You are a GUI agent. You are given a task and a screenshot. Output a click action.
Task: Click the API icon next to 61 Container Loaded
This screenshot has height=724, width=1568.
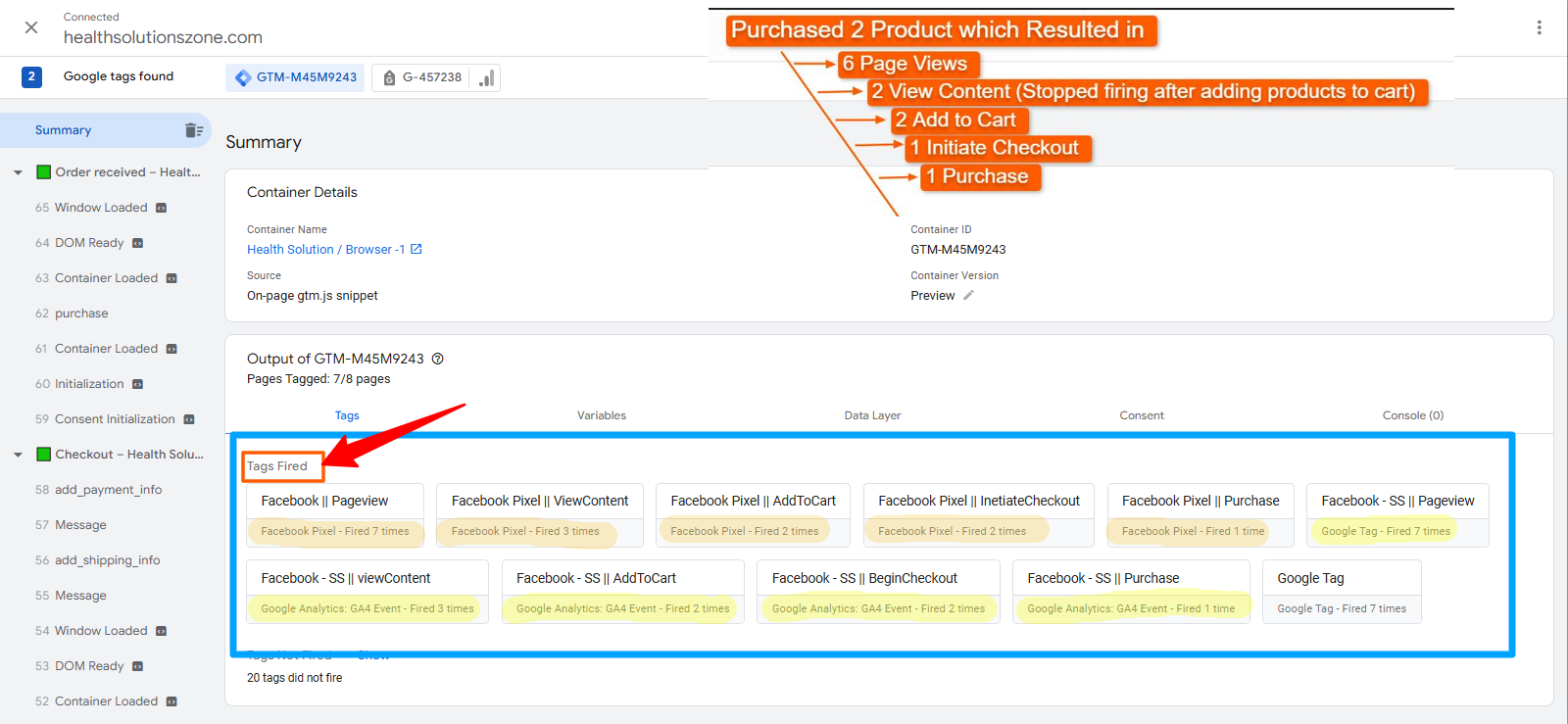point(171,349)
